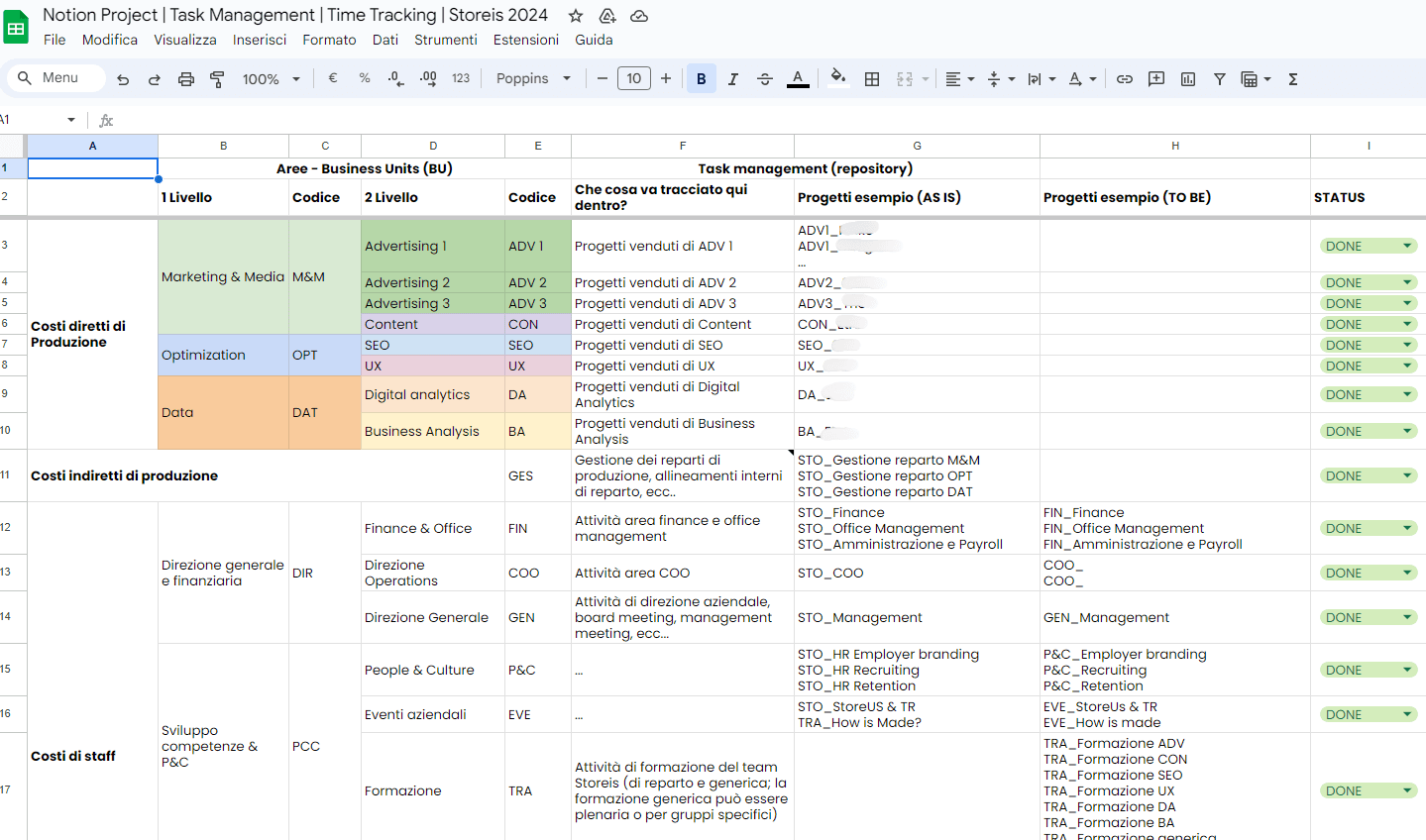Select the paint format tool
Screen dimensions: 1426x840
[217, 78]
